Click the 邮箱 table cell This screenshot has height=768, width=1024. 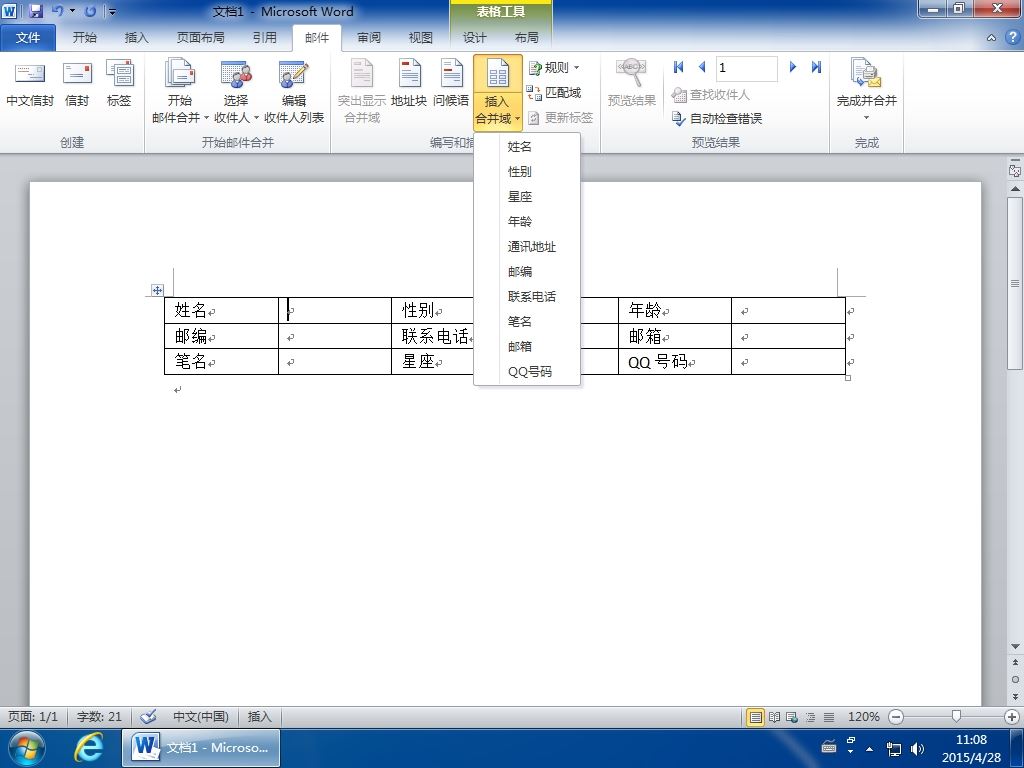pos(675,336)
